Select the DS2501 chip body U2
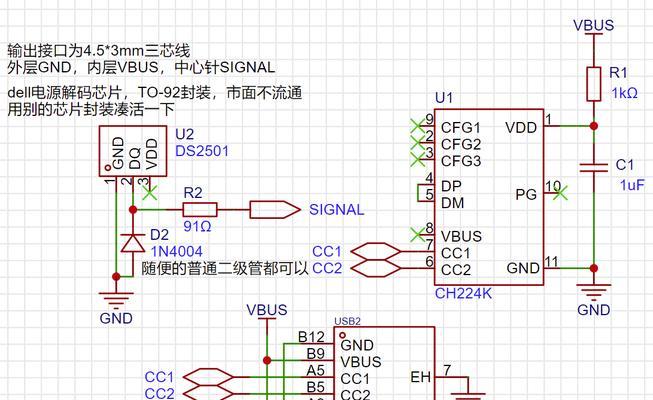Viewport: 653px width, 400px height. pyautogui.click(x=133, y=151)
